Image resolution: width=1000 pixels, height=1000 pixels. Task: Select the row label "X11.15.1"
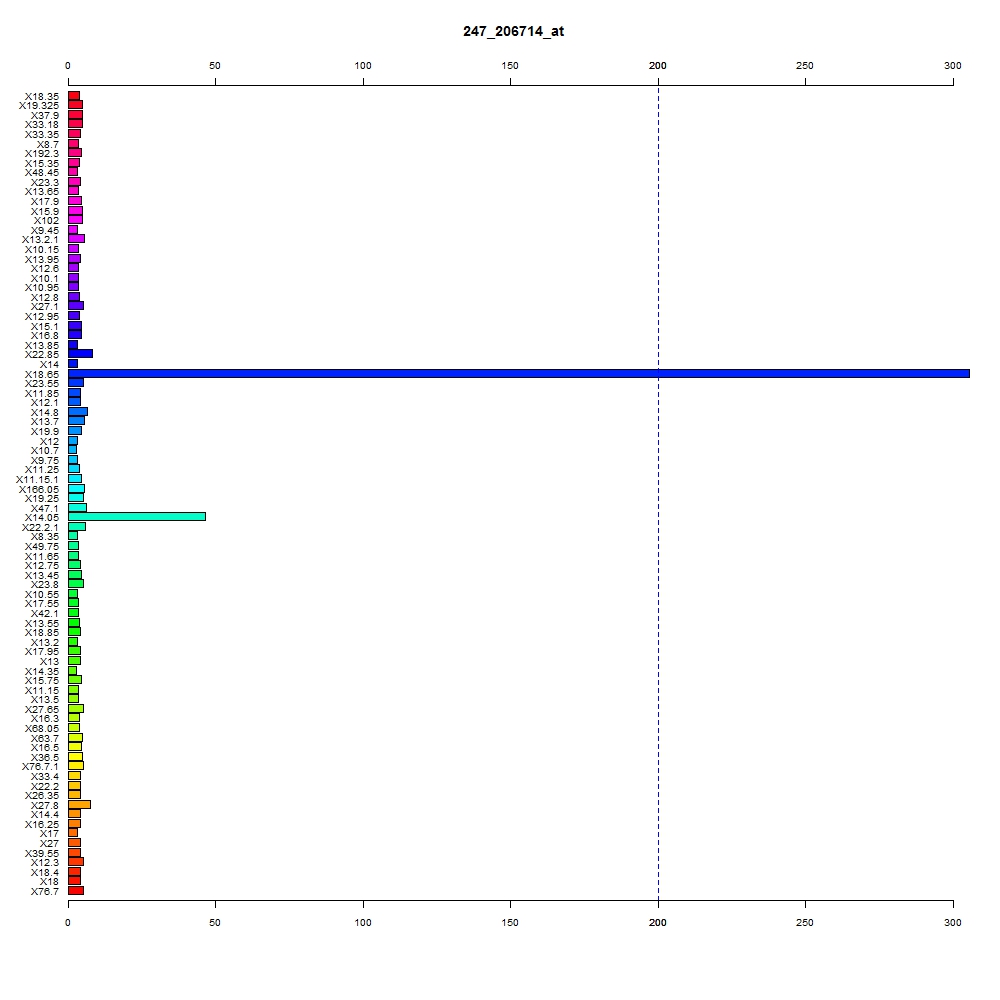coord(38,480)
